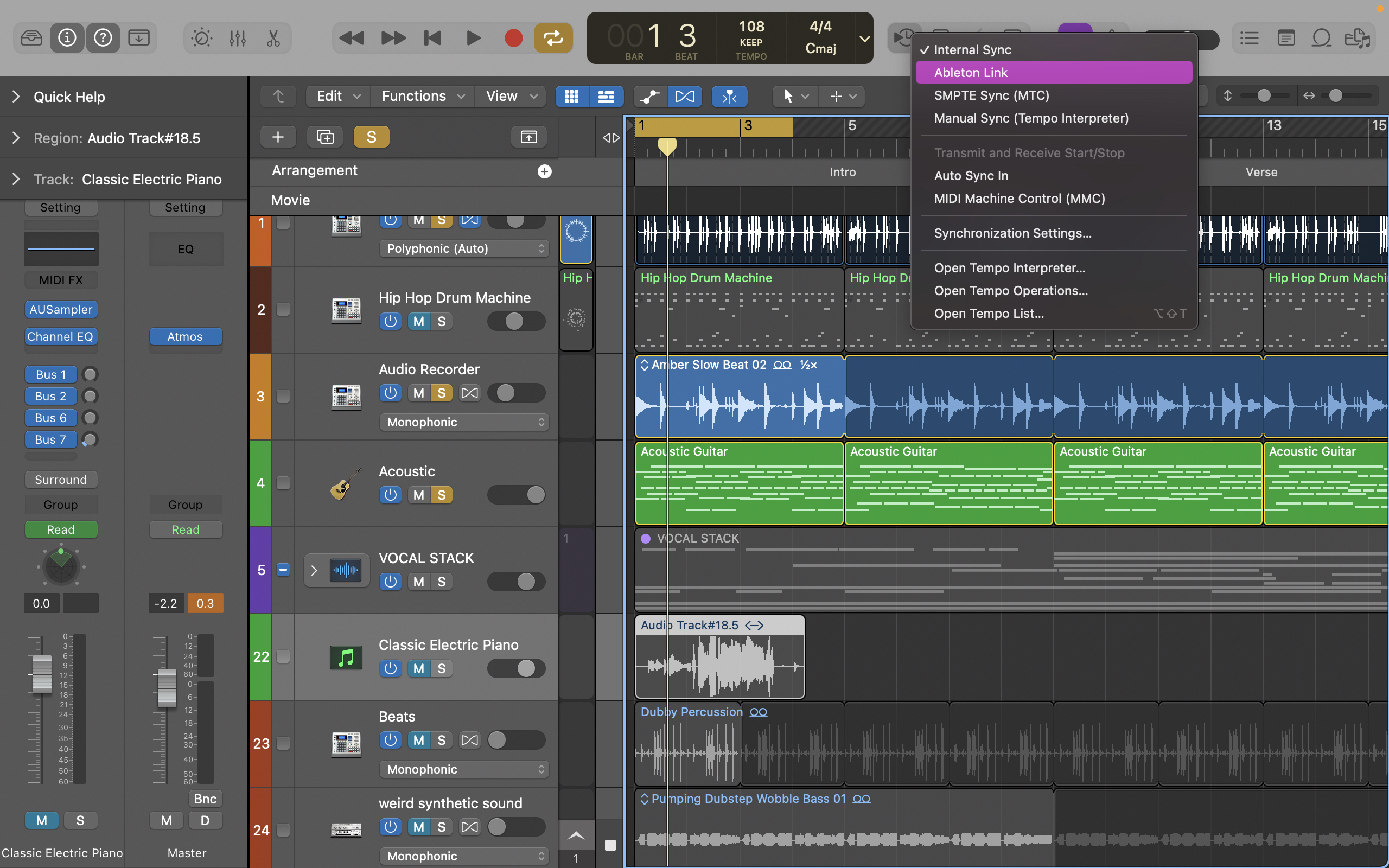This screenshot has height=868, width=1389.
Task: Mute the Hip Hop Drum Machine track
Action: (x=419, y=322)
